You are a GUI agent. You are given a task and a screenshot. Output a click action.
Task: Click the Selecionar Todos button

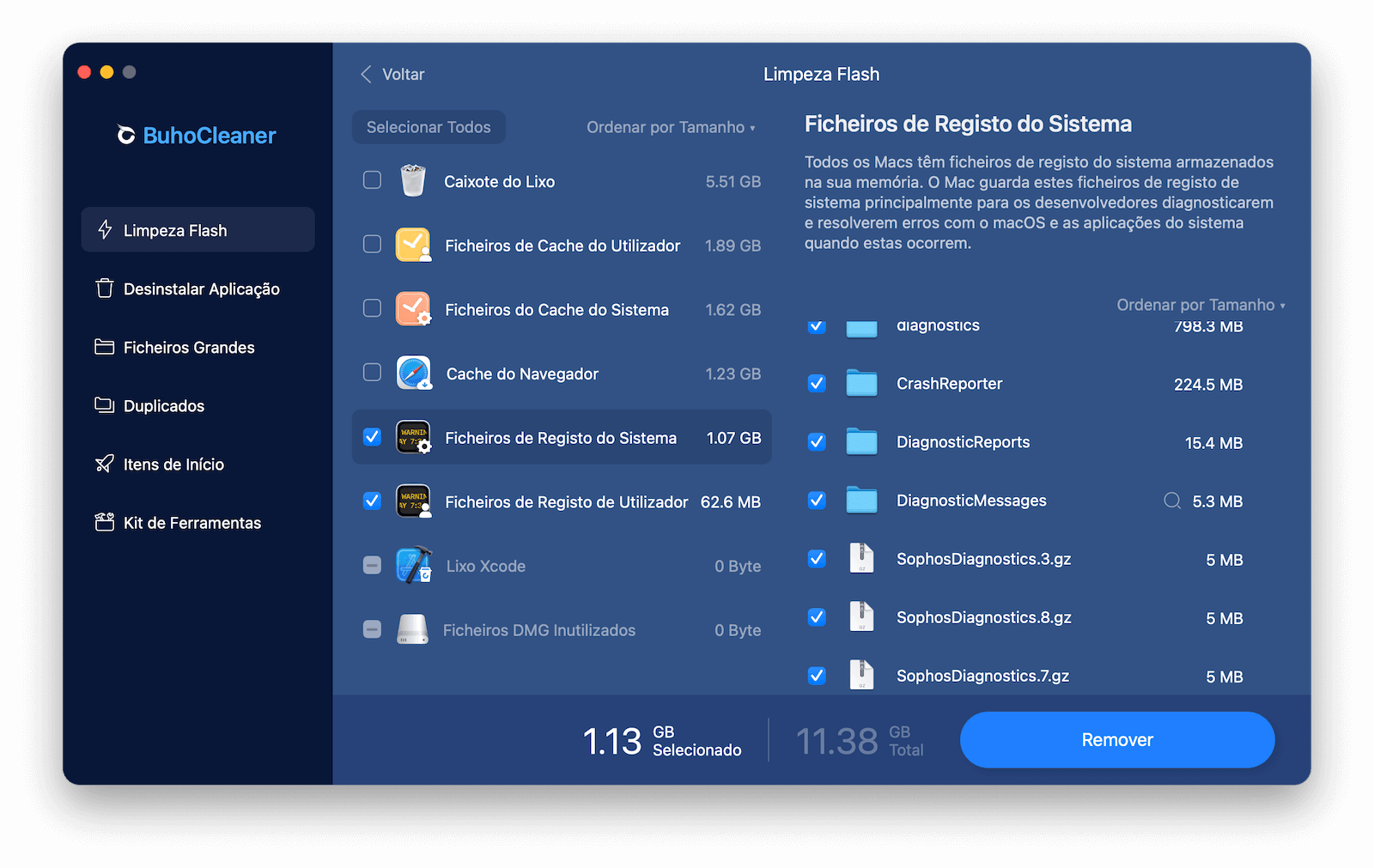pos(429,127)
